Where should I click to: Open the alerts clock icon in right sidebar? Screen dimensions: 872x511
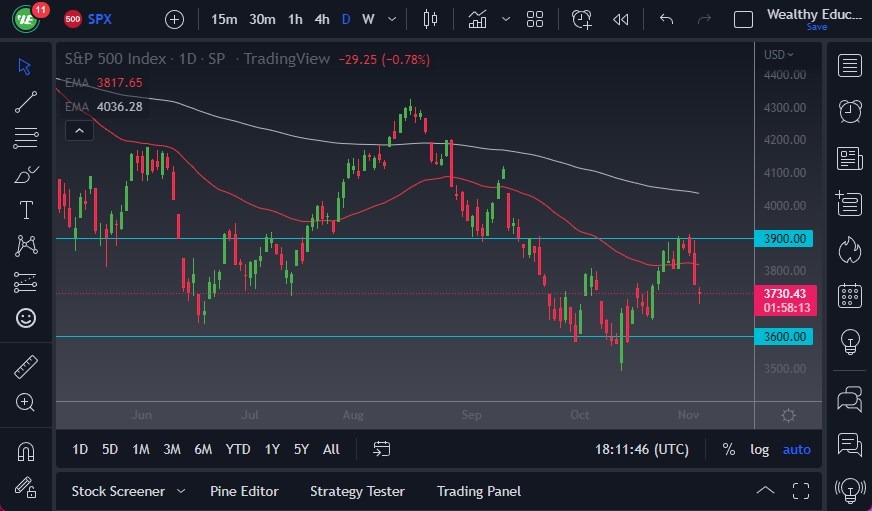click(850, 111)
